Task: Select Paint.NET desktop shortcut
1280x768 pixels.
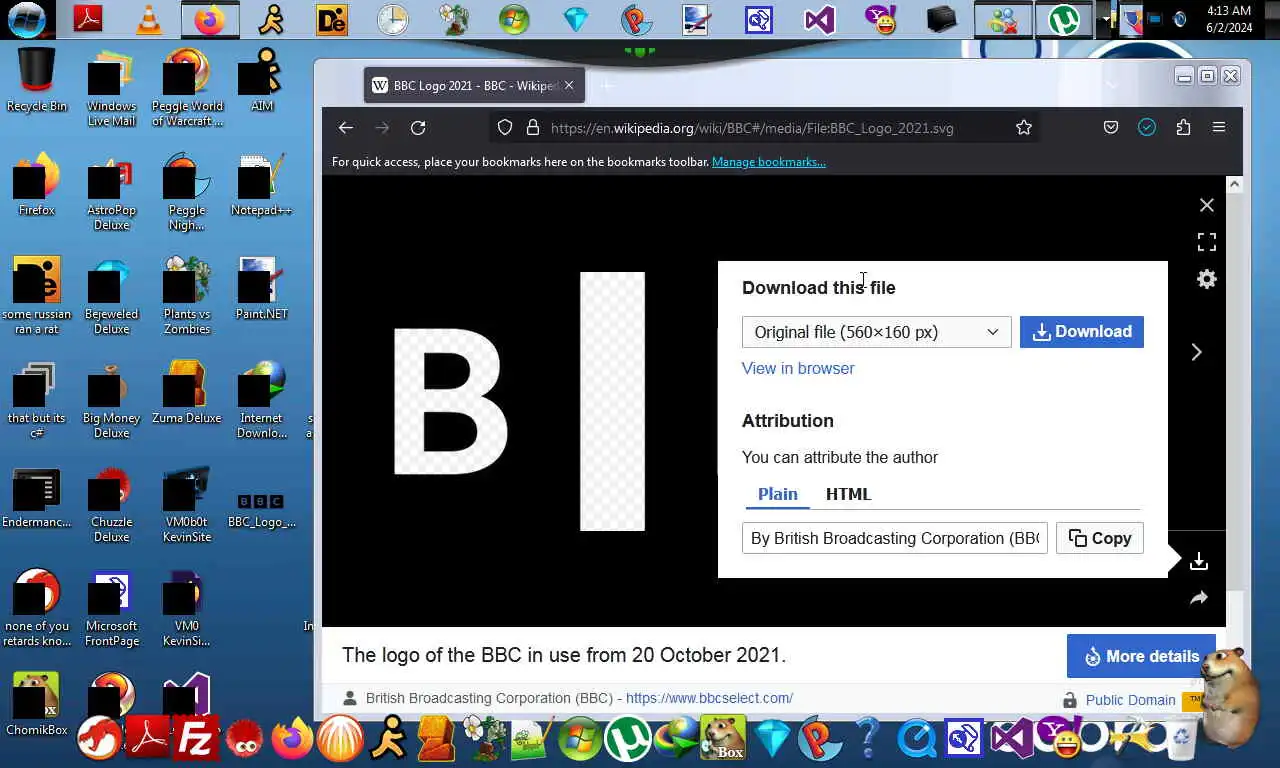Action: (261, 290)
